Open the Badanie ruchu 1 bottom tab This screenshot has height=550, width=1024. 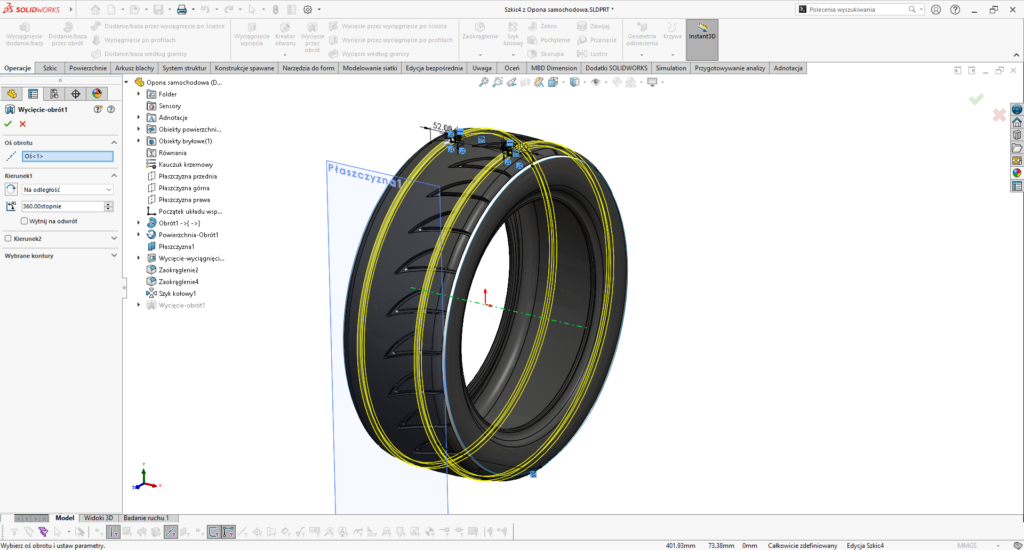tap(146, 518)
